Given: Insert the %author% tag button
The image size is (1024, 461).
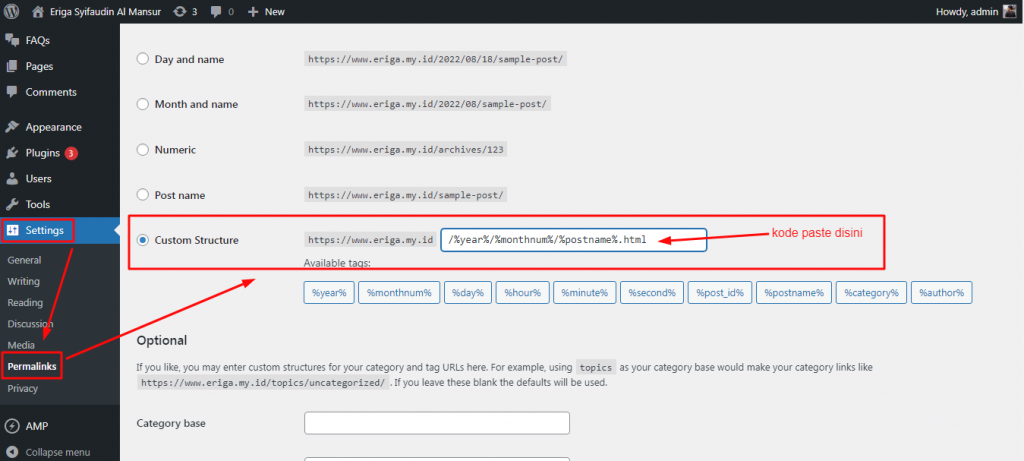Looking at the screenshot, I should (942, 293).
